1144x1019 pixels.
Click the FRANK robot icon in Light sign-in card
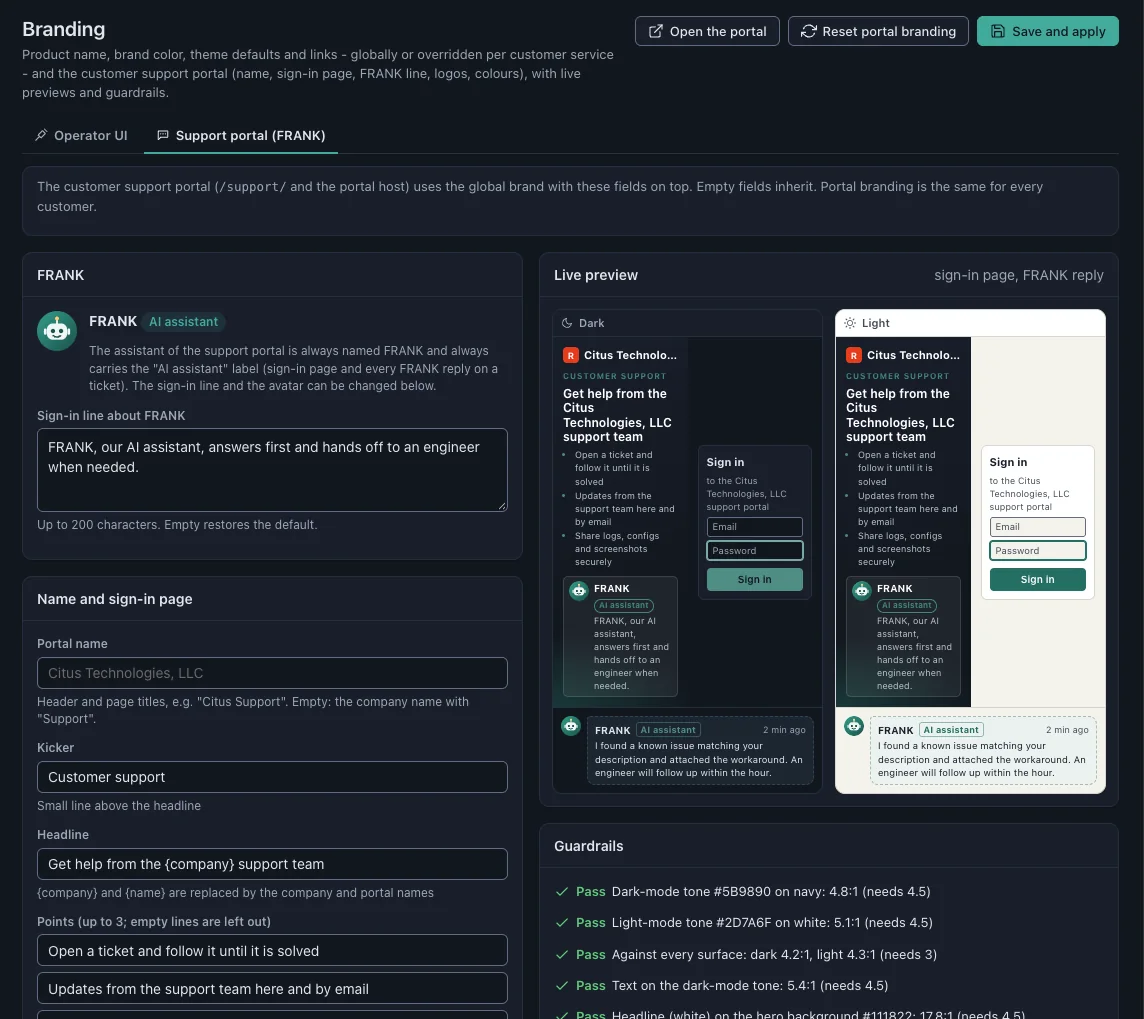tap(862, 590)
